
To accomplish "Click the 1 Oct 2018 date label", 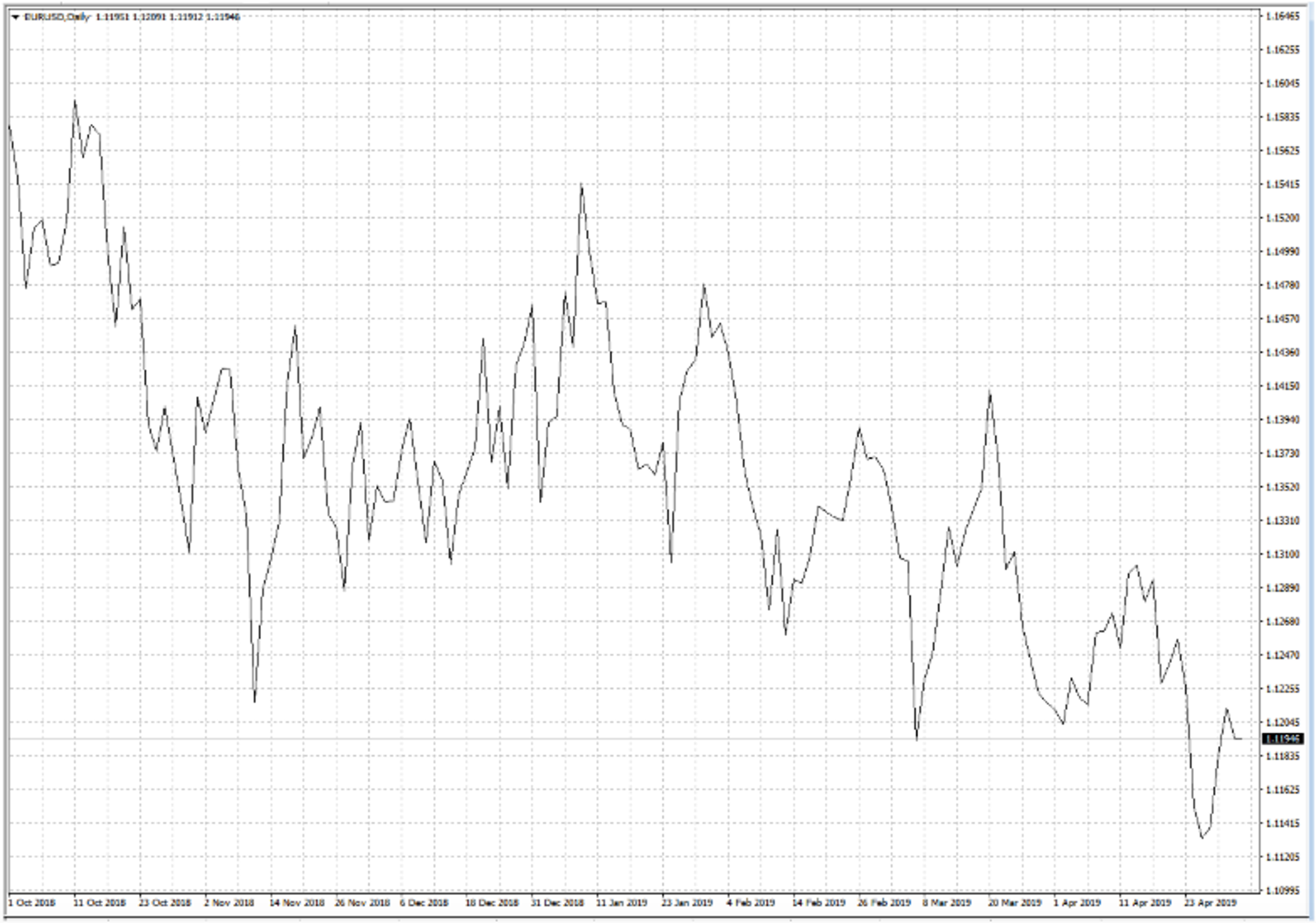I will click(32, 903).
